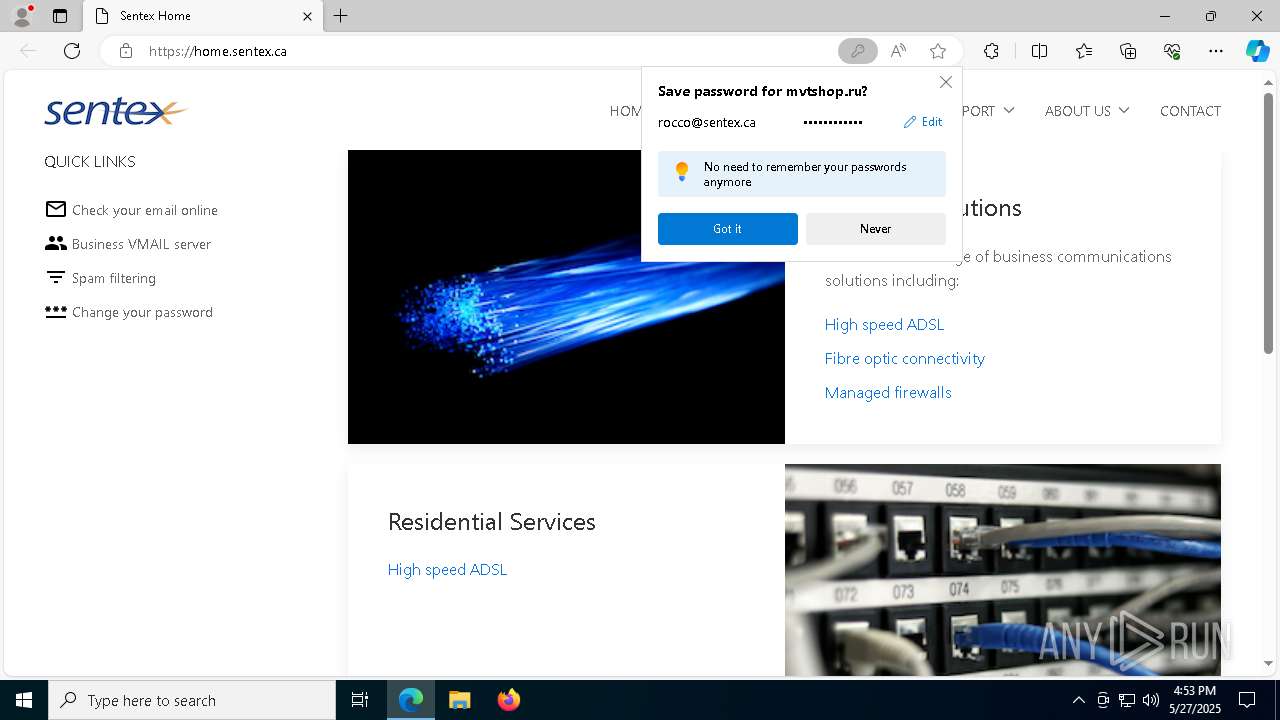Click the Edge taskbar icon

coord(411,700)
